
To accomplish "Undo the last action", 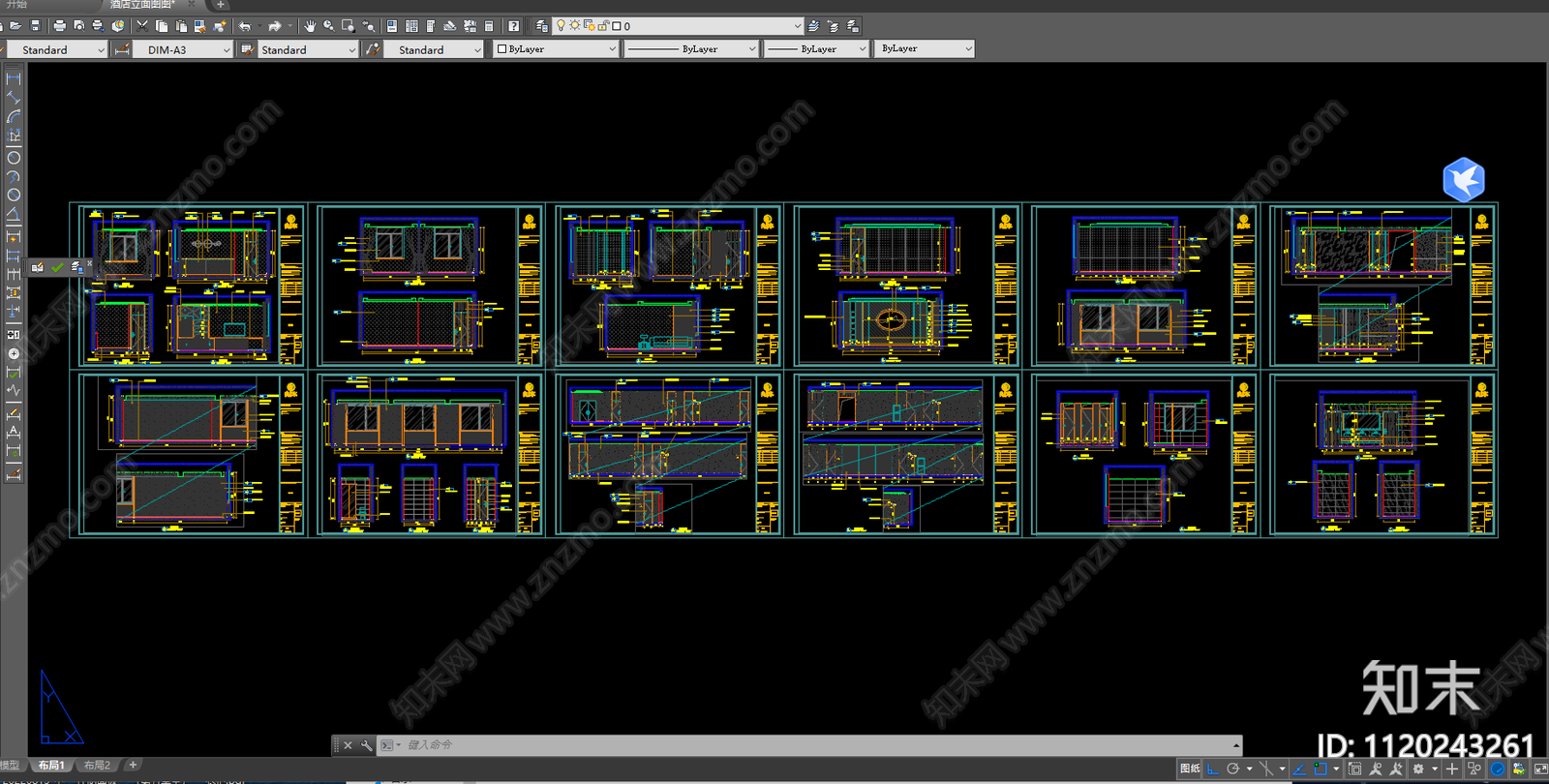I will (x=245, y=26).
